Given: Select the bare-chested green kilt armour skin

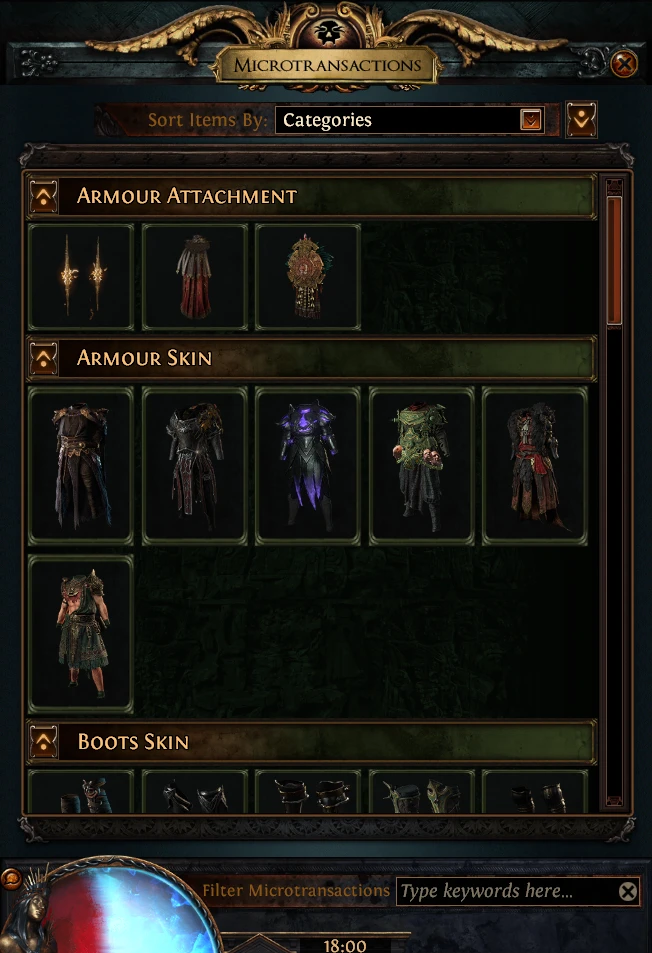Looking at the screenshot, I should click(81, 633).
